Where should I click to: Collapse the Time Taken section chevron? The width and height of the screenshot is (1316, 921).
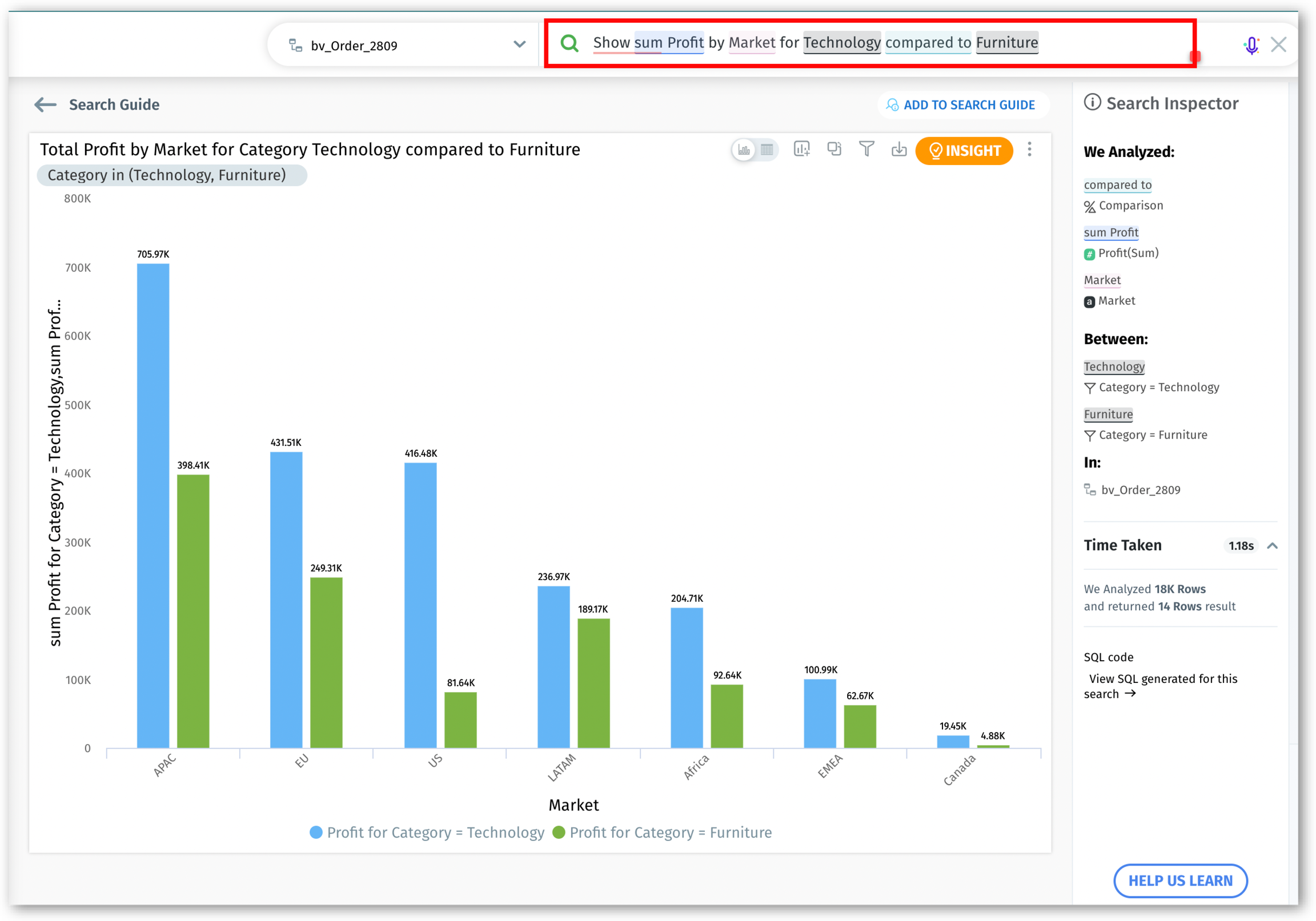click(1272, 546)
